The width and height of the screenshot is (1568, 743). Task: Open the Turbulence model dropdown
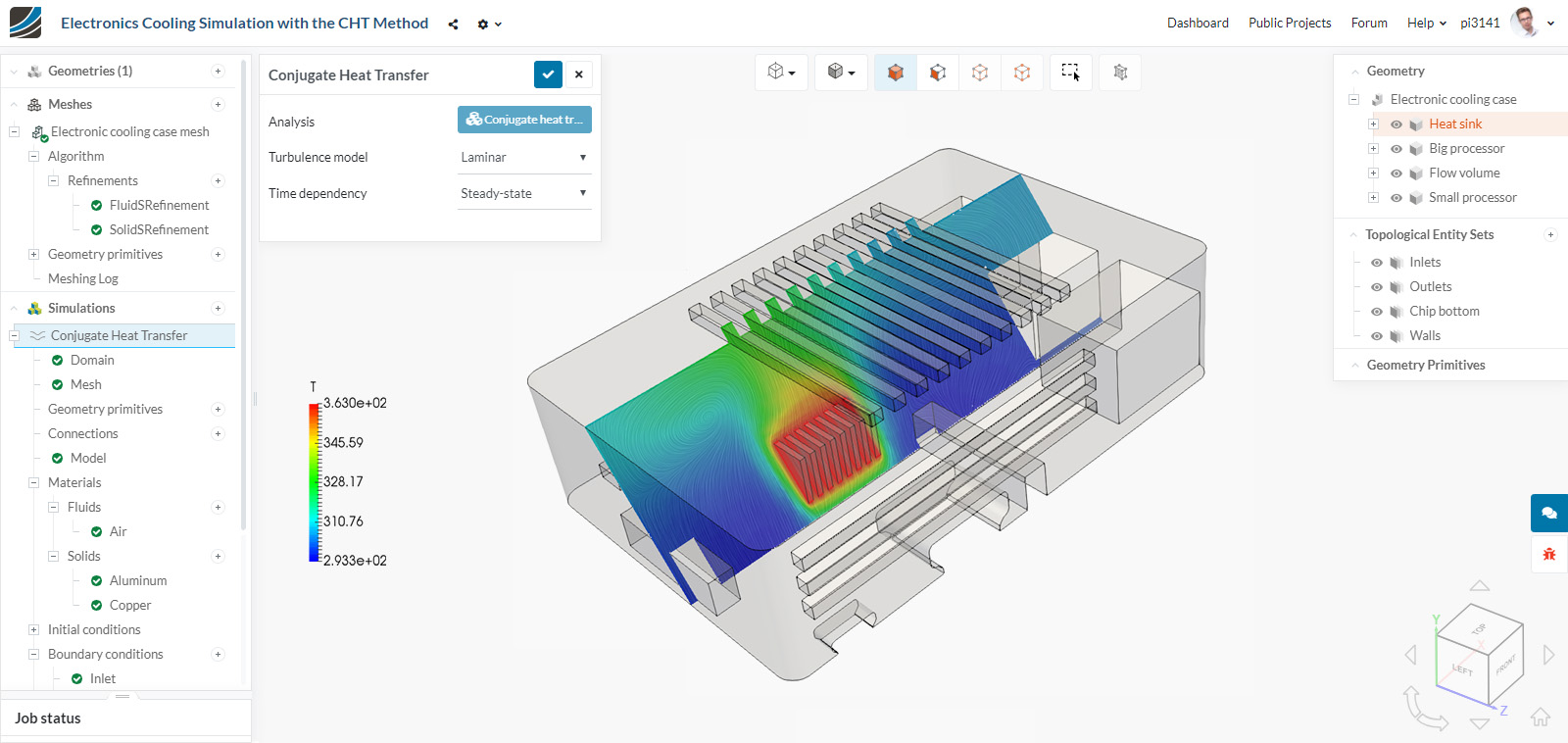click(524, 157)
